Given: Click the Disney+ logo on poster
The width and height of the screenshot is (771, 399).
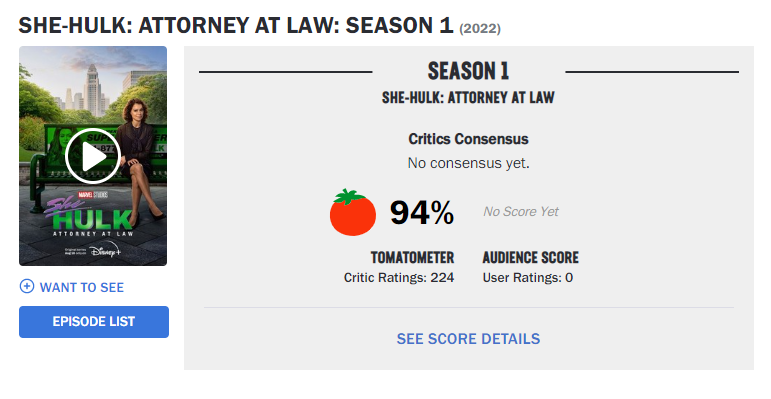Looking at the screenshot, I should (105, 251).
